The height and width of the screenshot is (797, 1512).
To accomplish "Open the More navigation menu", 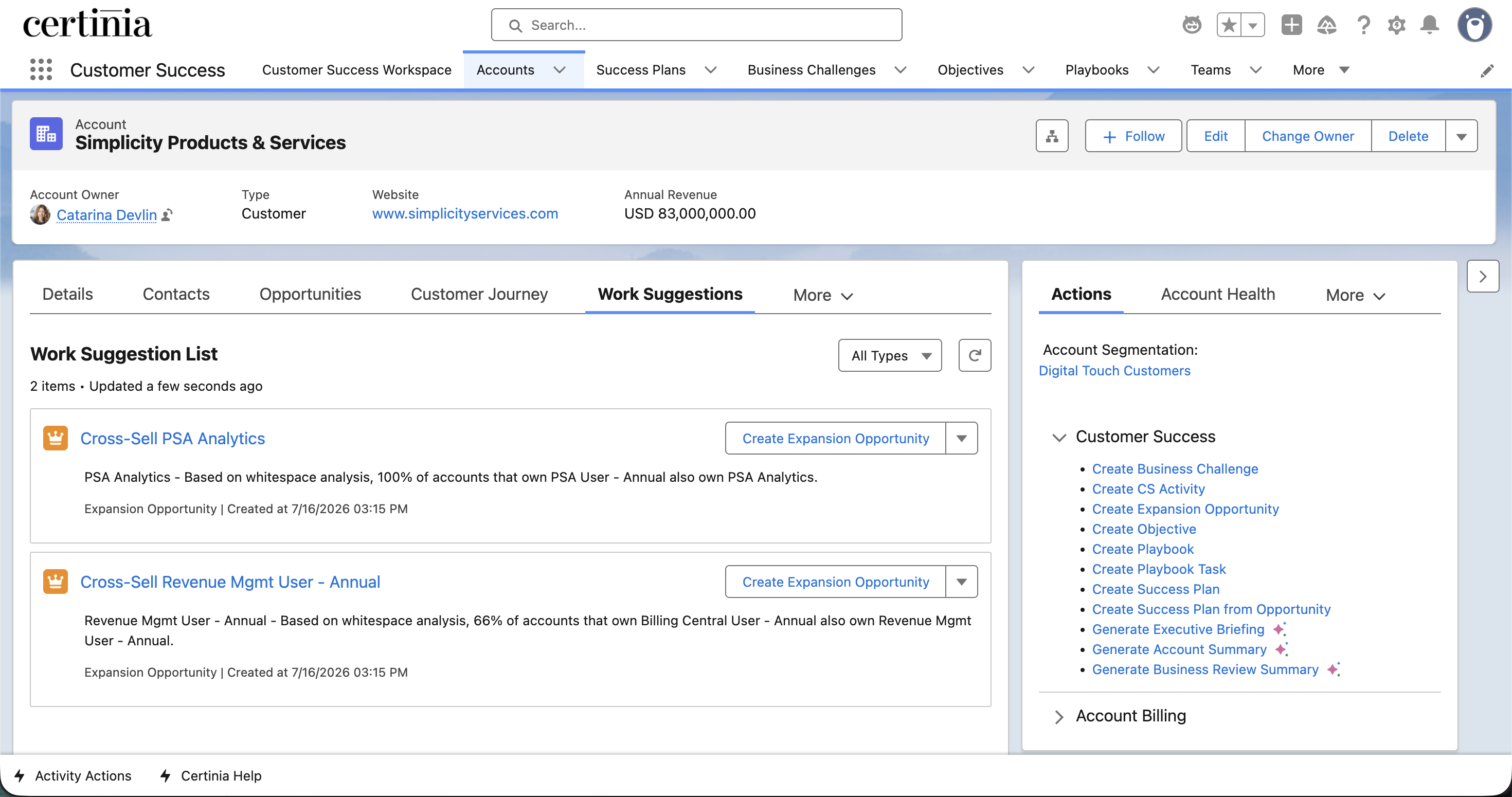I will point(1321,70).
